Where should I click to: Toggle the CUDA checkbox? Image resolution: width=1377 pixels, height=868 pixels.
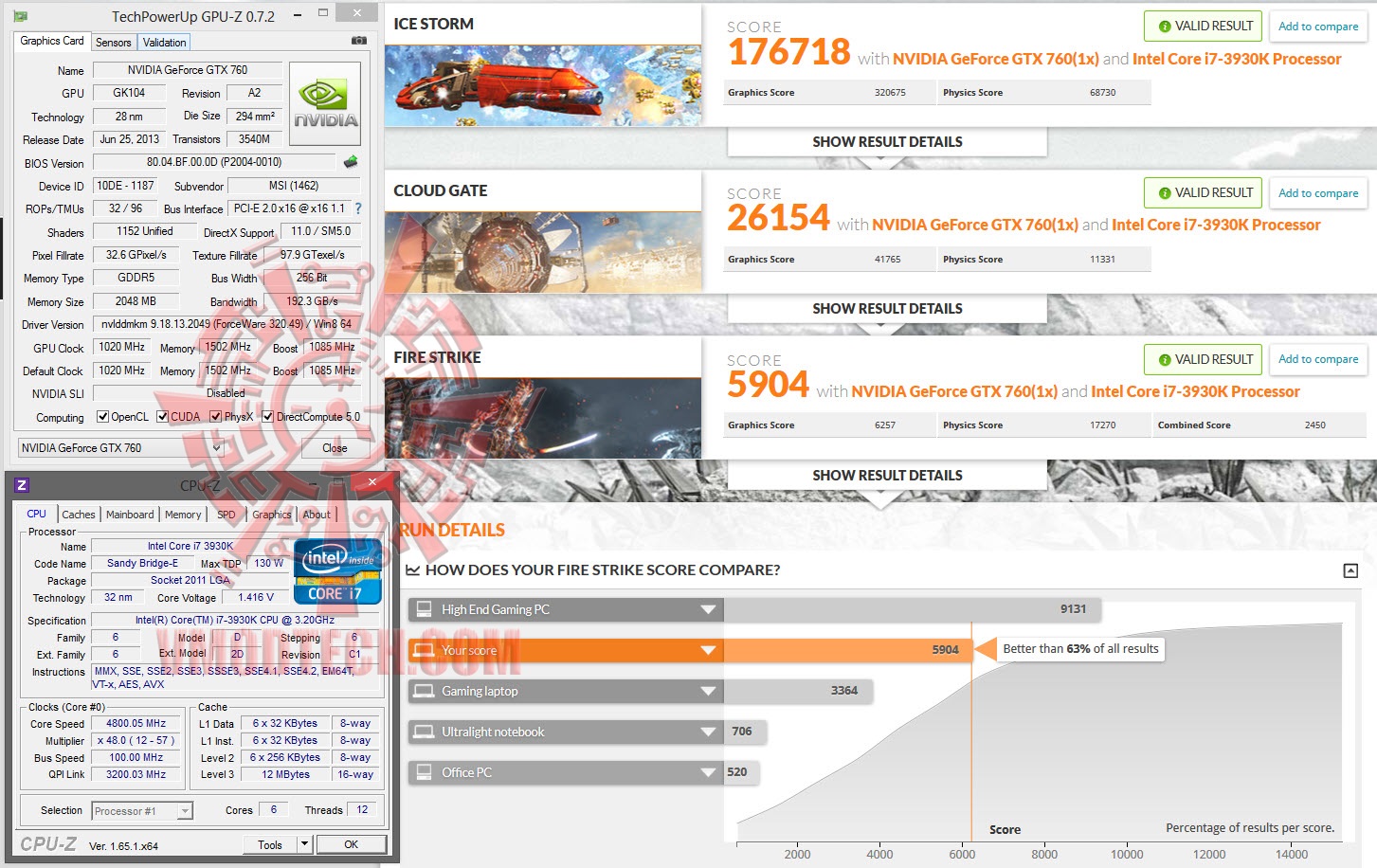[162, 416]
